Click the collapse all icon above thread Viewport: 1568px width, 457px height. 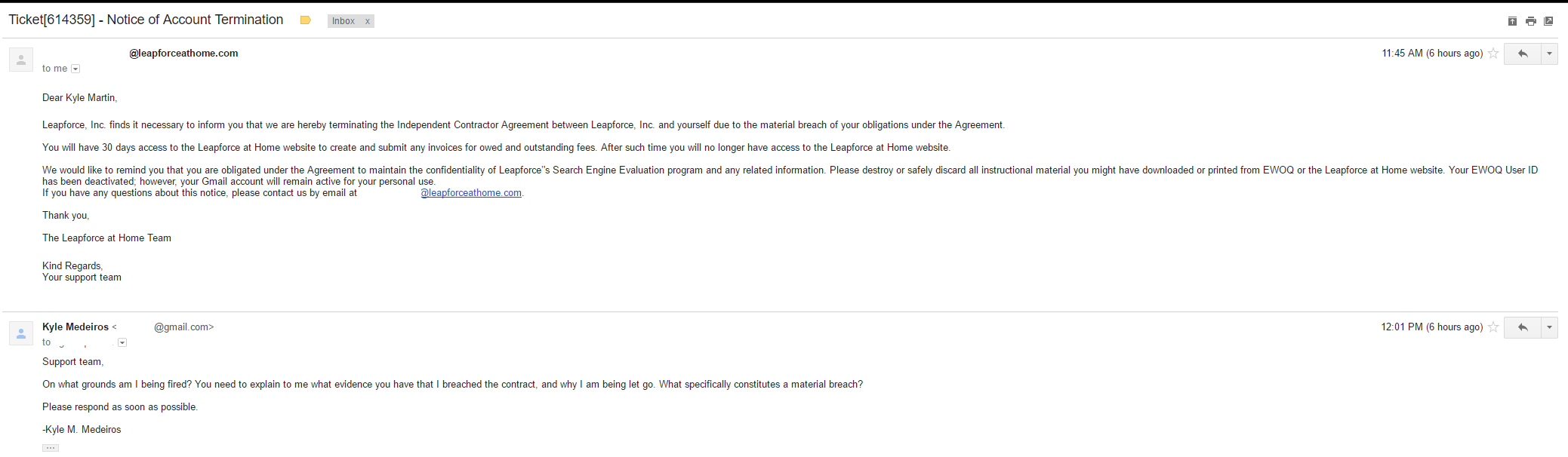click(1512, 21)
